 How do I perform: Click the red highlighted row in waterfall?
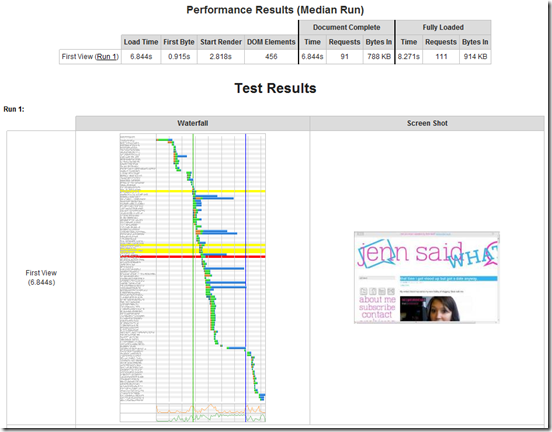[x=193, y=257]
